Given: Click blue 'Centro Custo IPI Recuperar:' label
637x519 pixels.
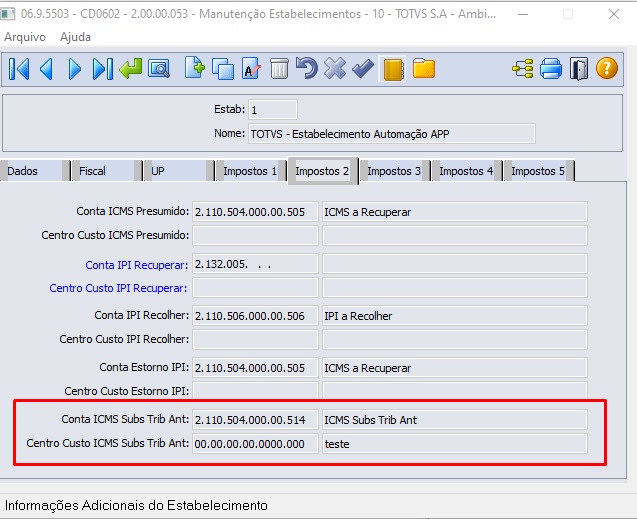Looking at the screenshot, I should (118, 288).
